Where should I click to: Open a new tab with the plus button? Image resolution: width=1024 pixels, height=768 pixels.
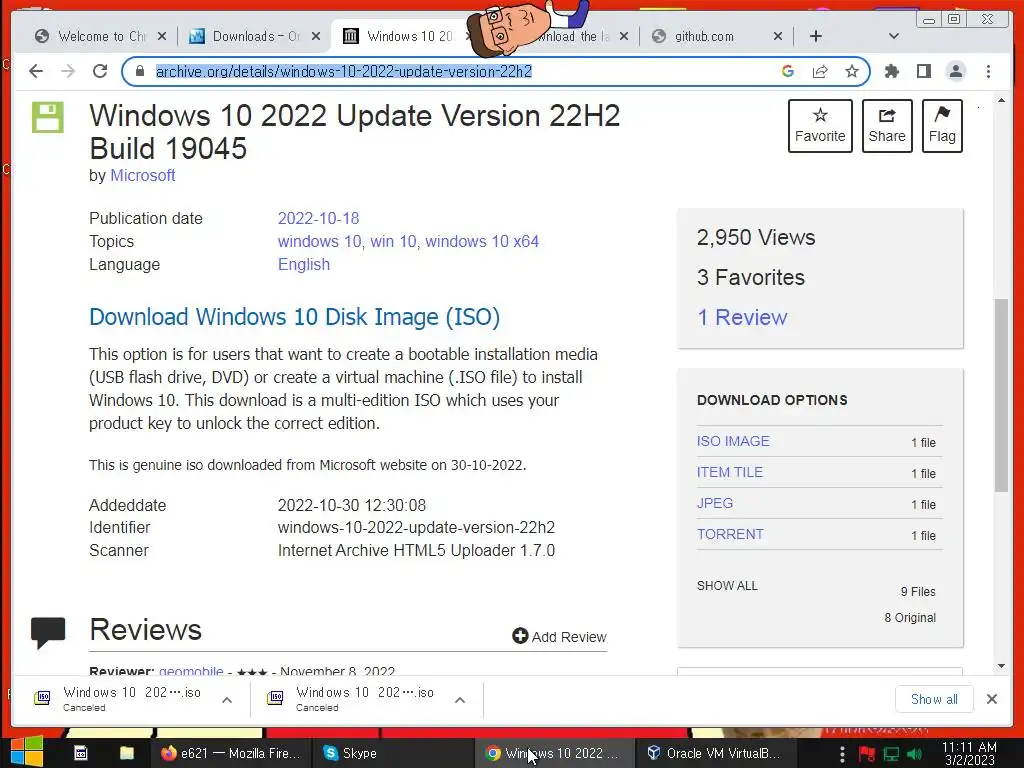(x=816, y=36)
